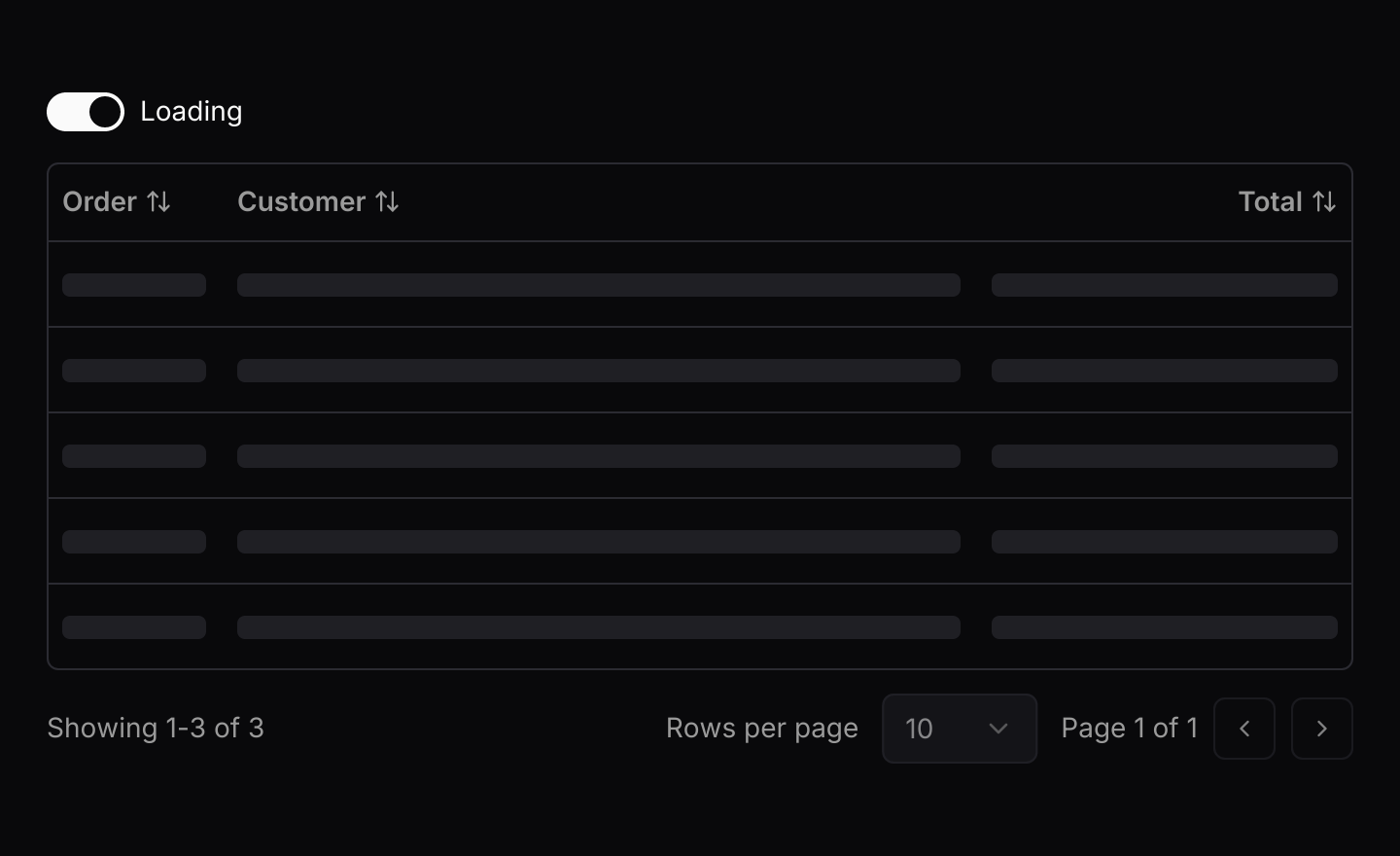Go to the next page
The height and width of the screenshot is (856, 1400).
tap(1322, 729)
